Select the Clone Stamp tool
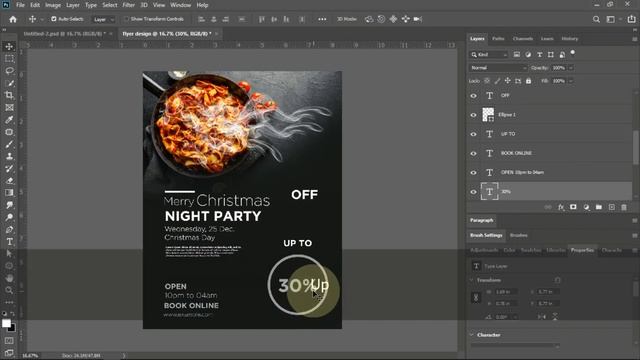Screen dimensions: 640x360 [9, 156]
